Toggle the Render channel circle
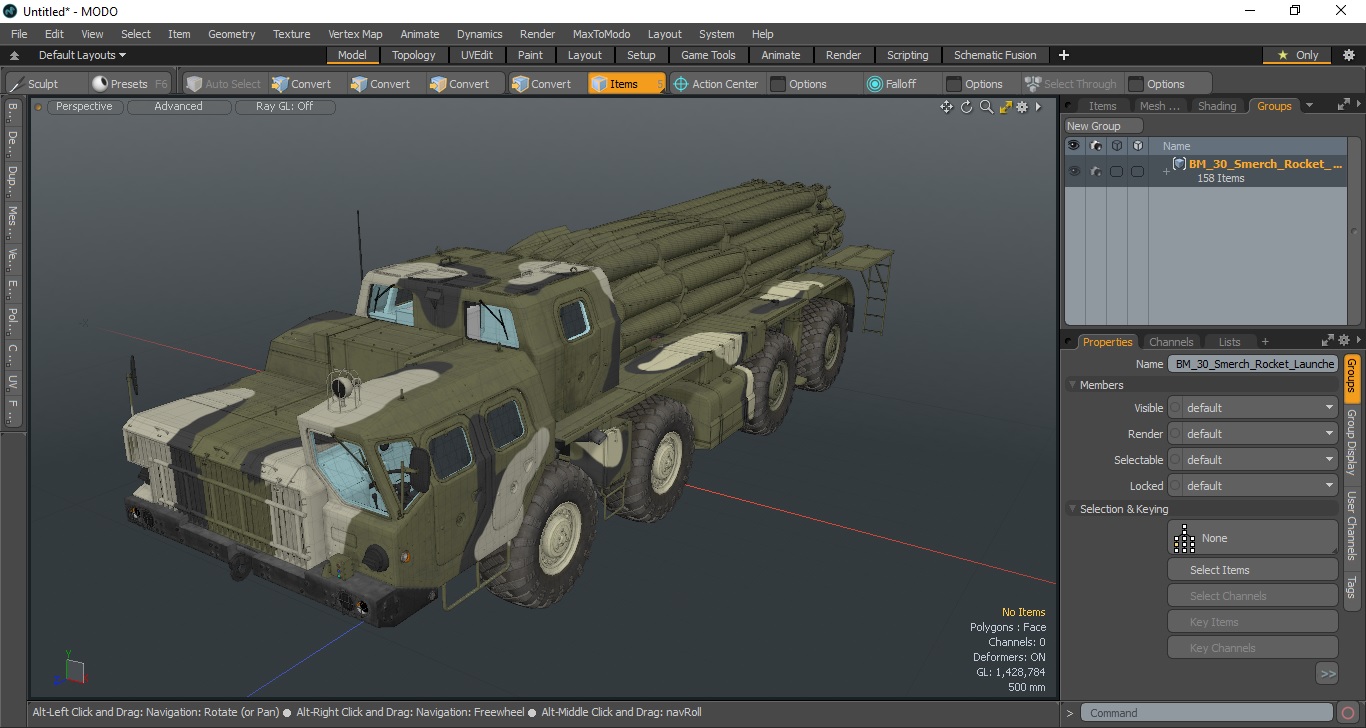The height and width of the screenshot is (728, 1366). tap(1175, 434)
